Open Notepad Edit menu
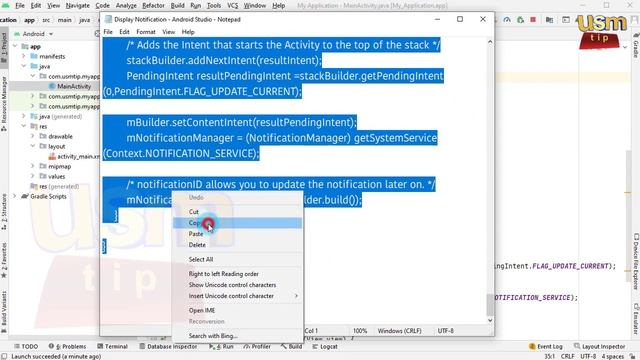The height and width of the screenshot is (360, 640). [x=124, y=32]
